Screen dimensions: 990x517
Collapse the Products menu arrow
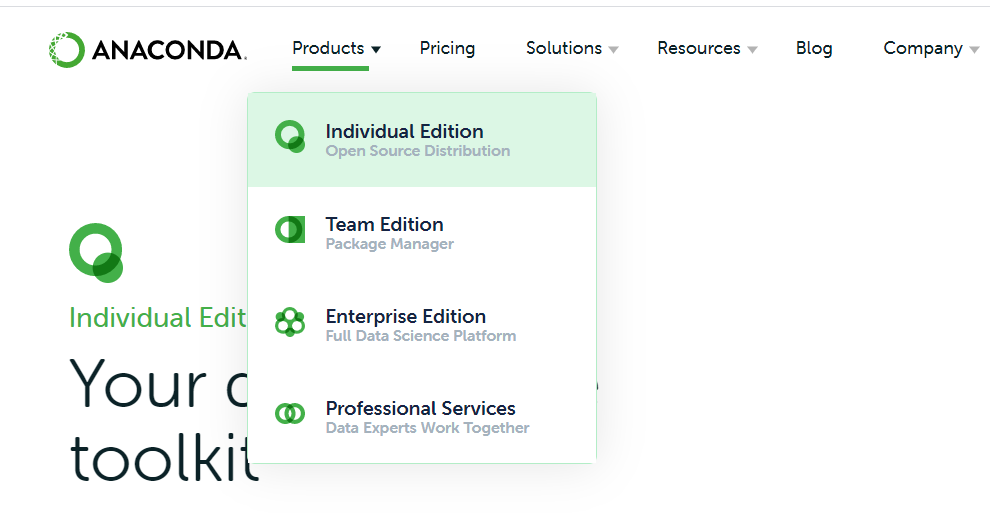(x=376, y=49)
